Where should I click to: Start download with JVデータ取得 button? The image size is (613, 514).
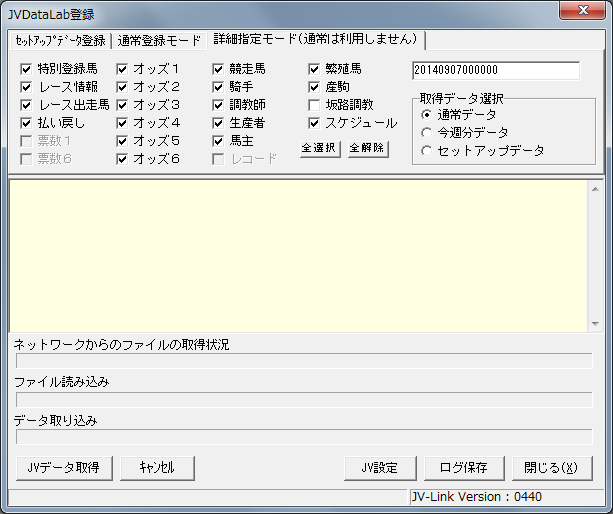[x=64, y=468]
